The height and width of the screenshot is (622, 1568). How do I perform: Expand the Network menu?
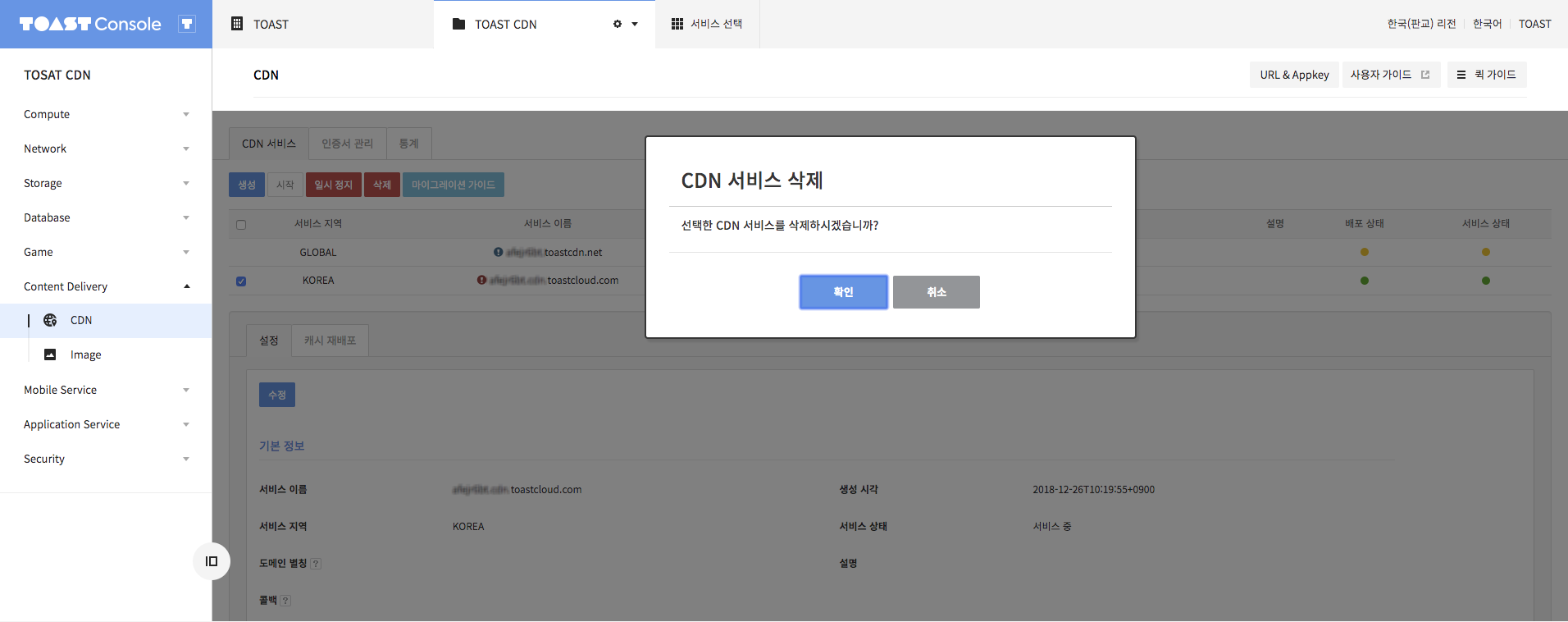click(106, 149)
